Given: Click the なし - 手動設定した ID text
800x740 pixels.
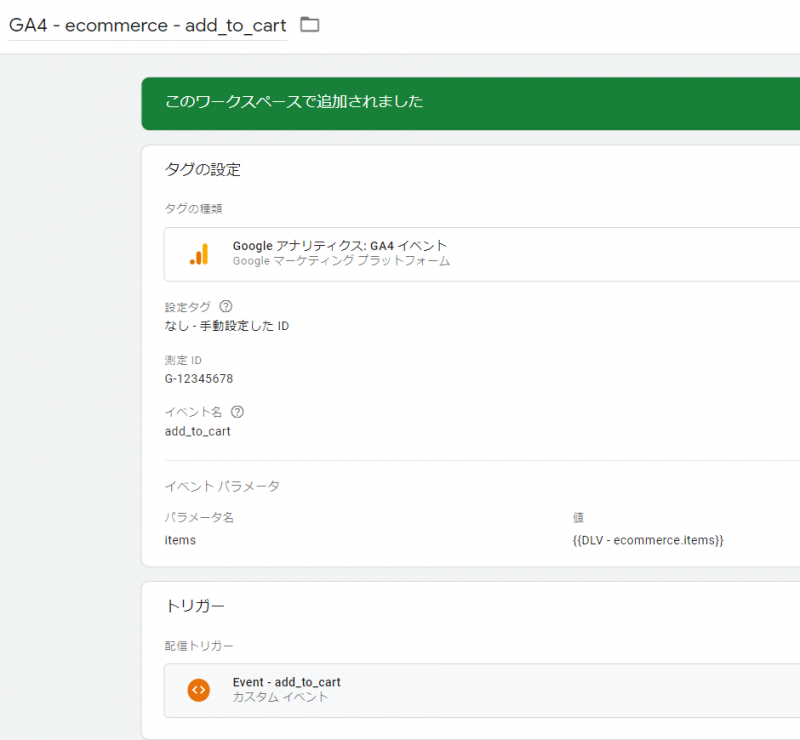Looking at the screenshot, I should pyautogui.click(x=227, y=326).
